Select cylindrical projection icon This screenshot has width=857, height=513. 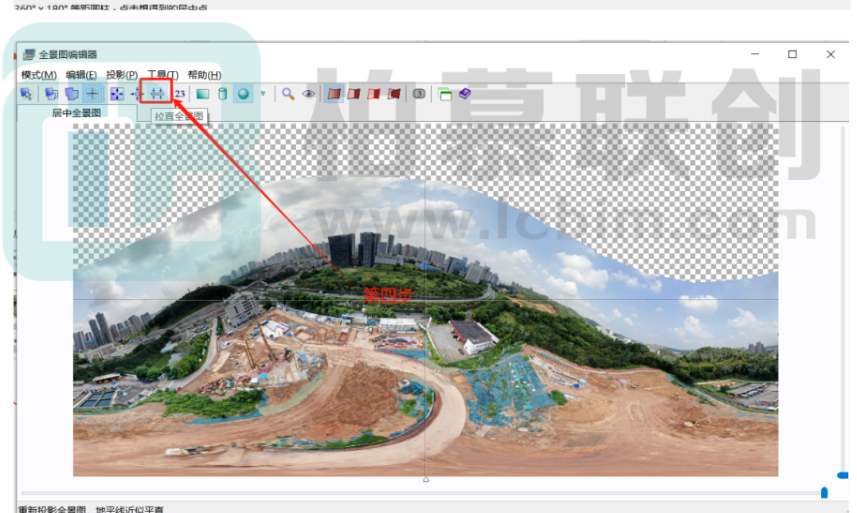coord(222,94)
